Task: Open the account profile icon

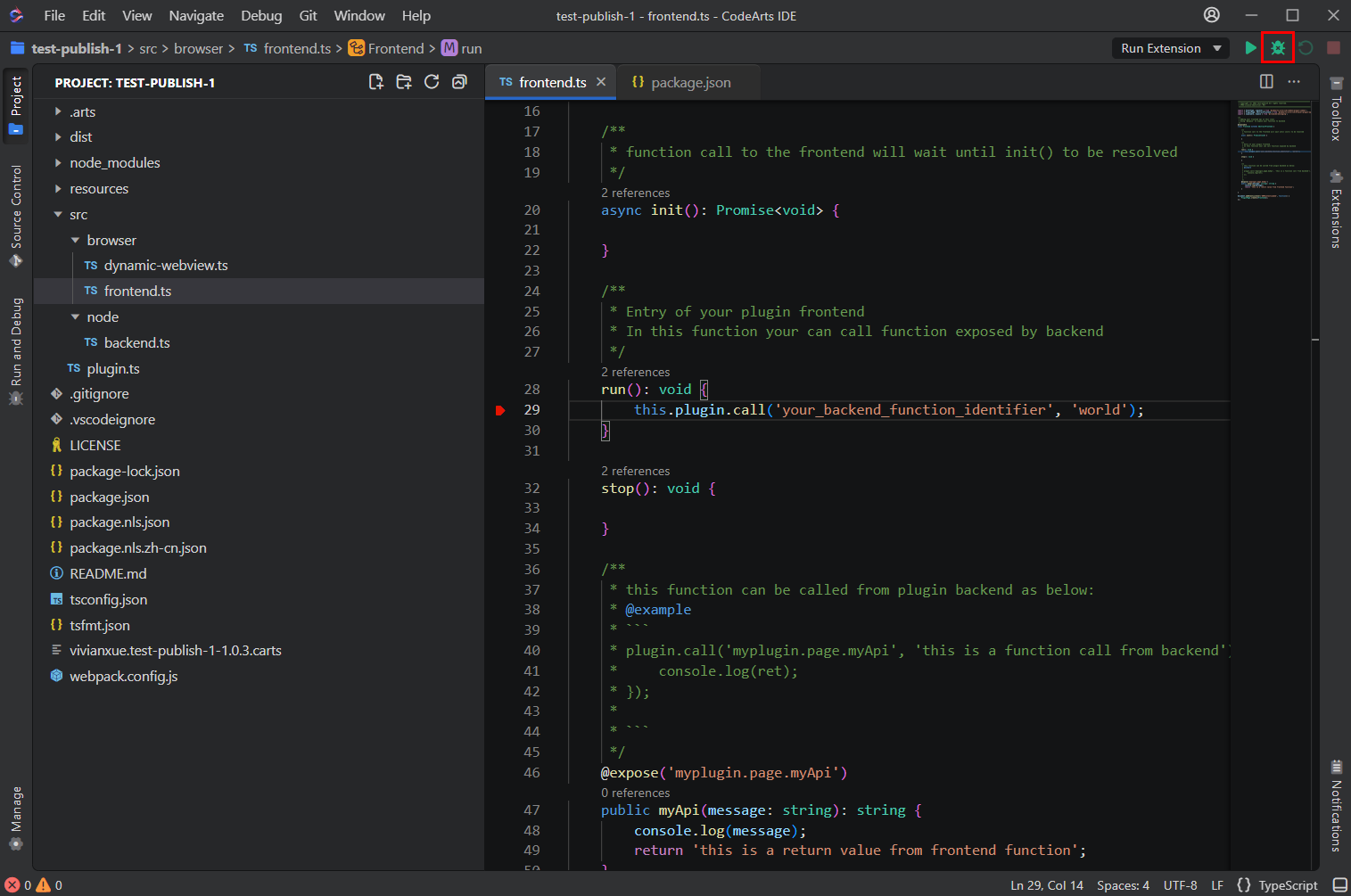Action: 1211,15
